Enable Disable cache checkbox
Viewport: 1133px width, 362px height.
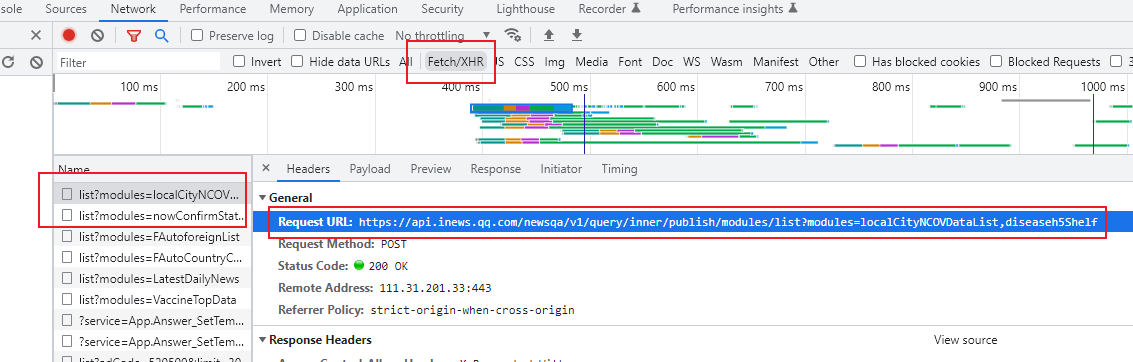point(300,35)
